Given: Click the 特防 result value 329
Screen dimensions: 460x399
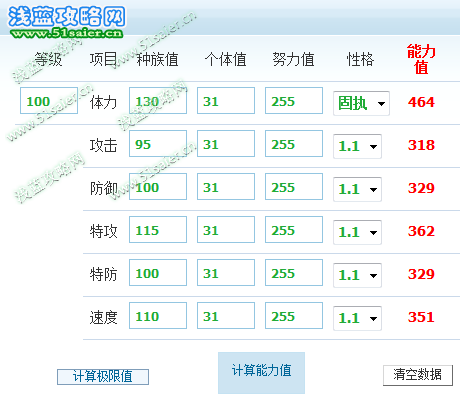Looking at the screenshot, I should tap(421, 274).
